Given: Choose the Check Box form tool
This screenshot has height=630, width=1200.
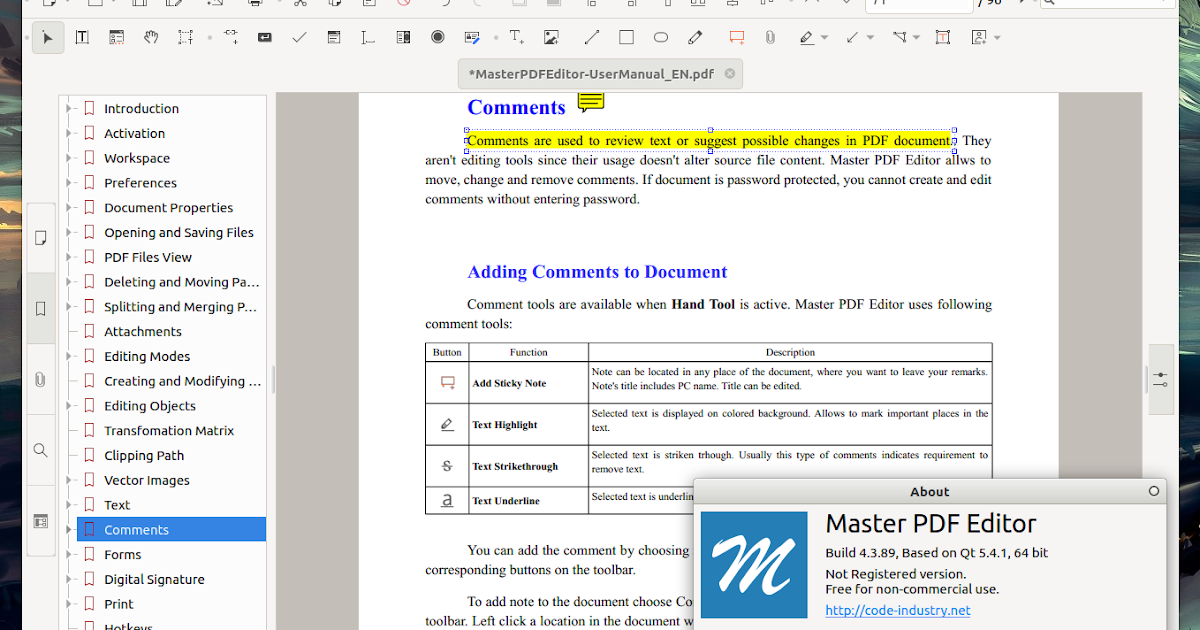Looking at the screenshot, I should tap(299, 38).
